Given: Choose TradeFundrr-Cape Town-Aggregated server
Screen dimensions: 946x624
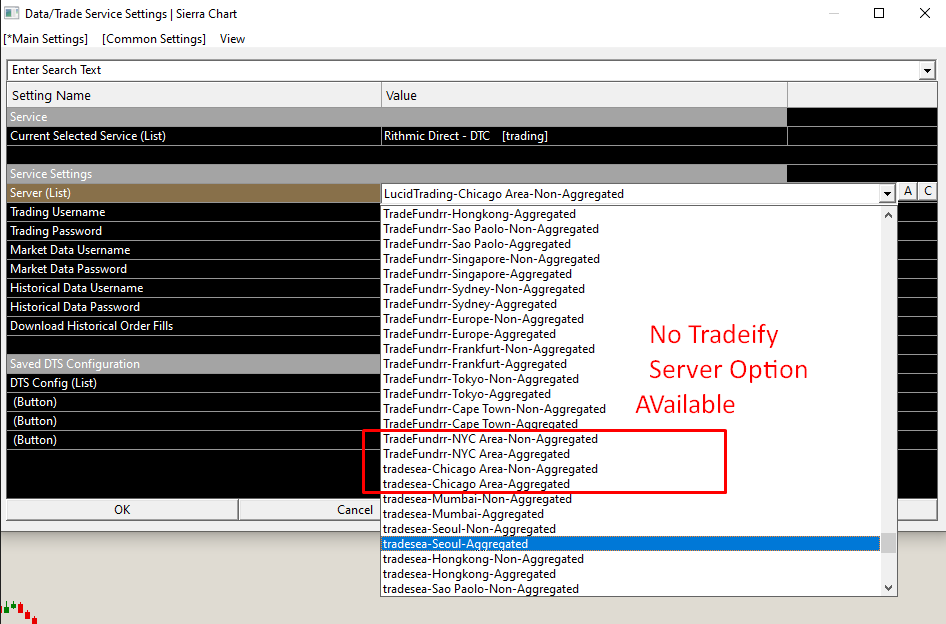Looking at the screenshot, I should [x=631, y=424].
